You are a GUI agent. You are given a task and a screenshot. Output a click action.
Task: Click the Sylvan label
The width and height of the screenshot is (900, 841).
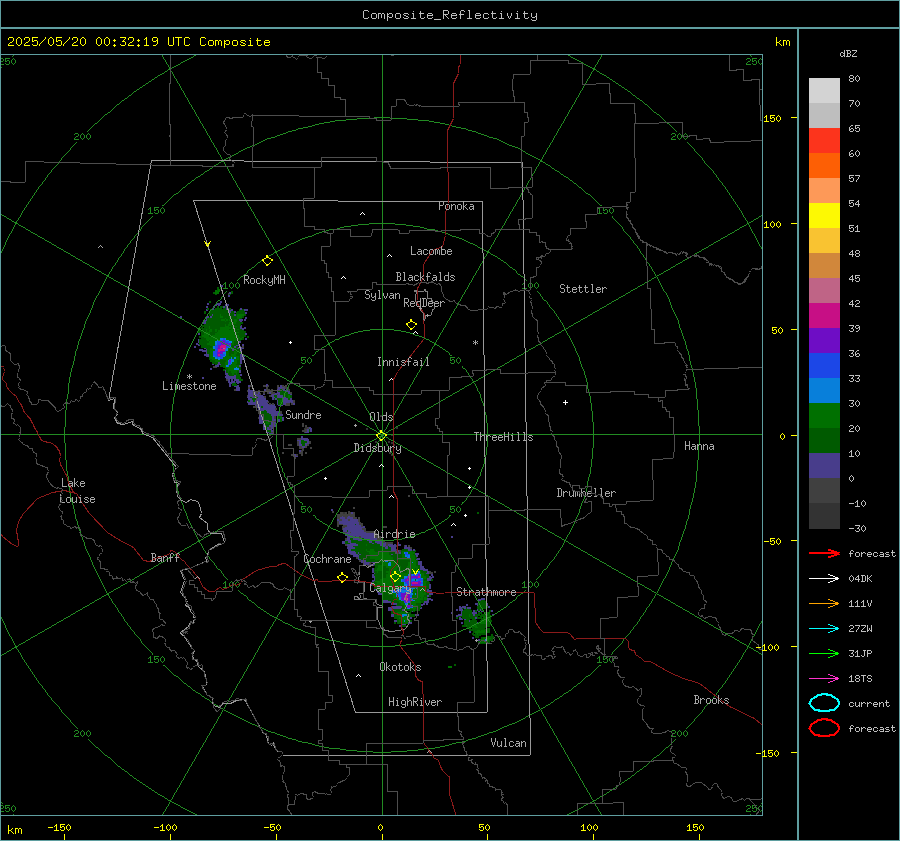pyautogui.click(x=382, y=295)
